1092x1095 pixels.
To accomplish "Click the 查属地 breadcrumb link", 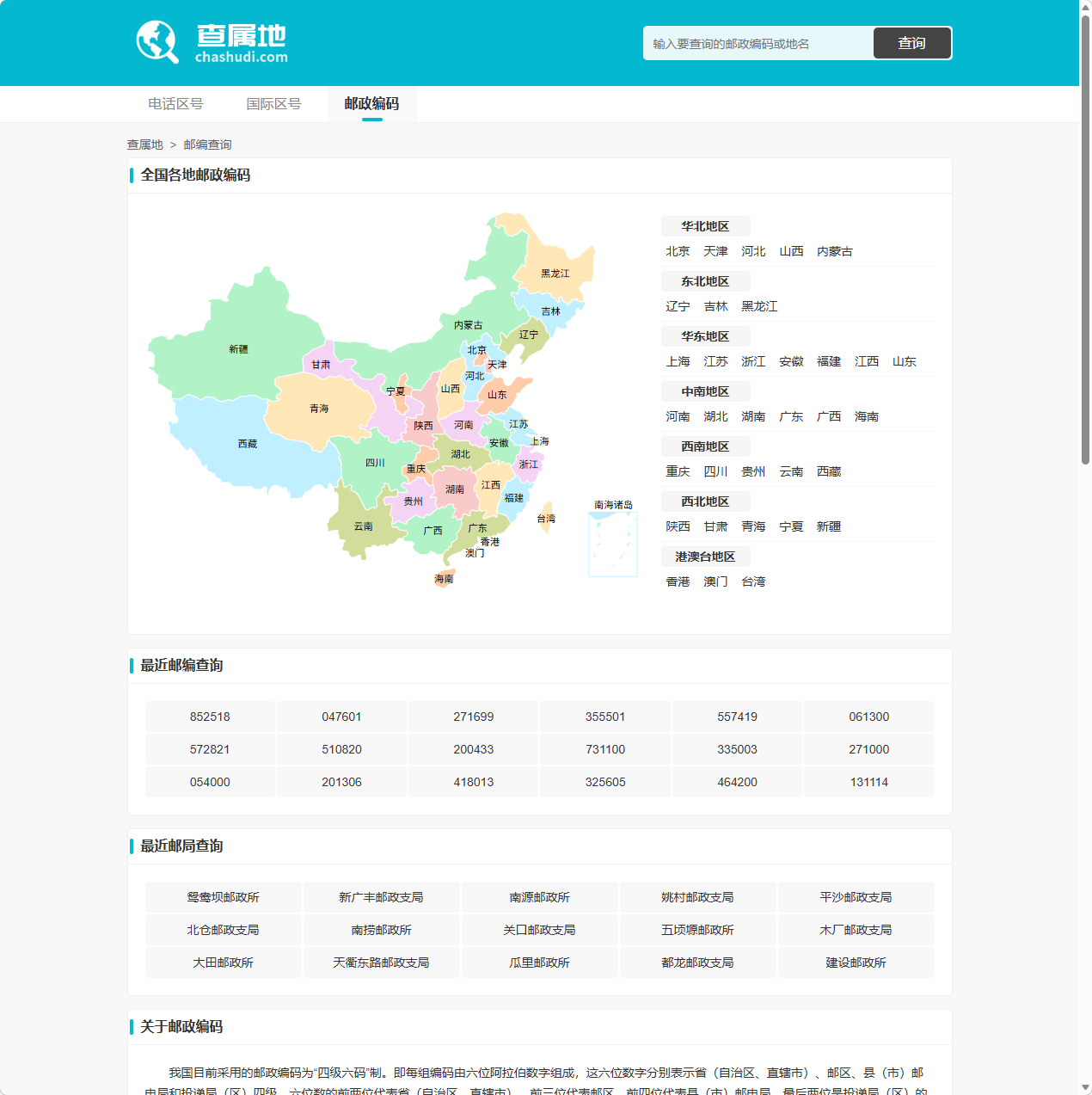I will tap(143, 144).
